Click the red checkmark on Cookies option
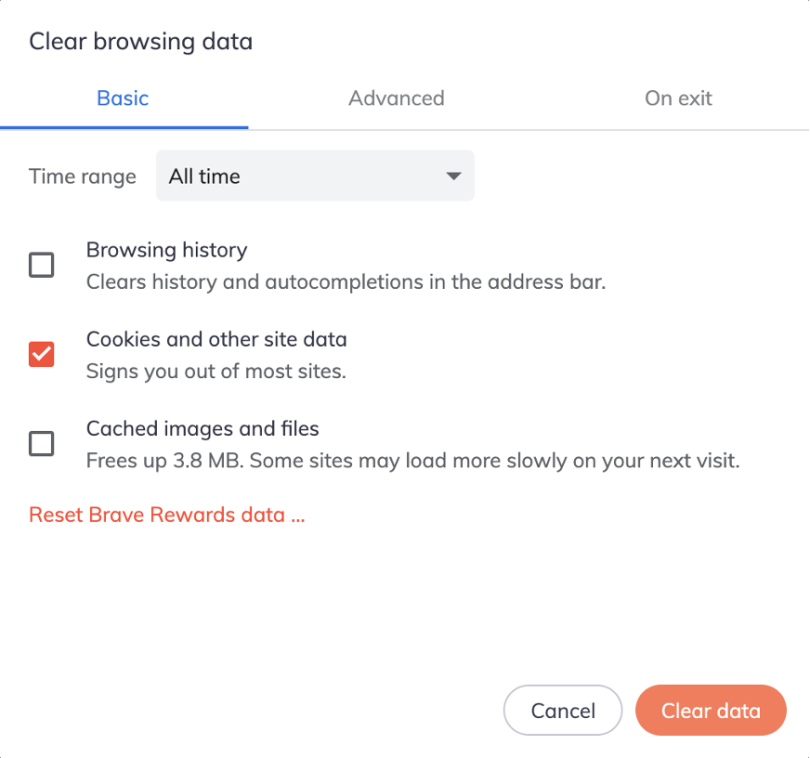Image resolution: width=810 pixels, height=758 pixels. point(41,354)
